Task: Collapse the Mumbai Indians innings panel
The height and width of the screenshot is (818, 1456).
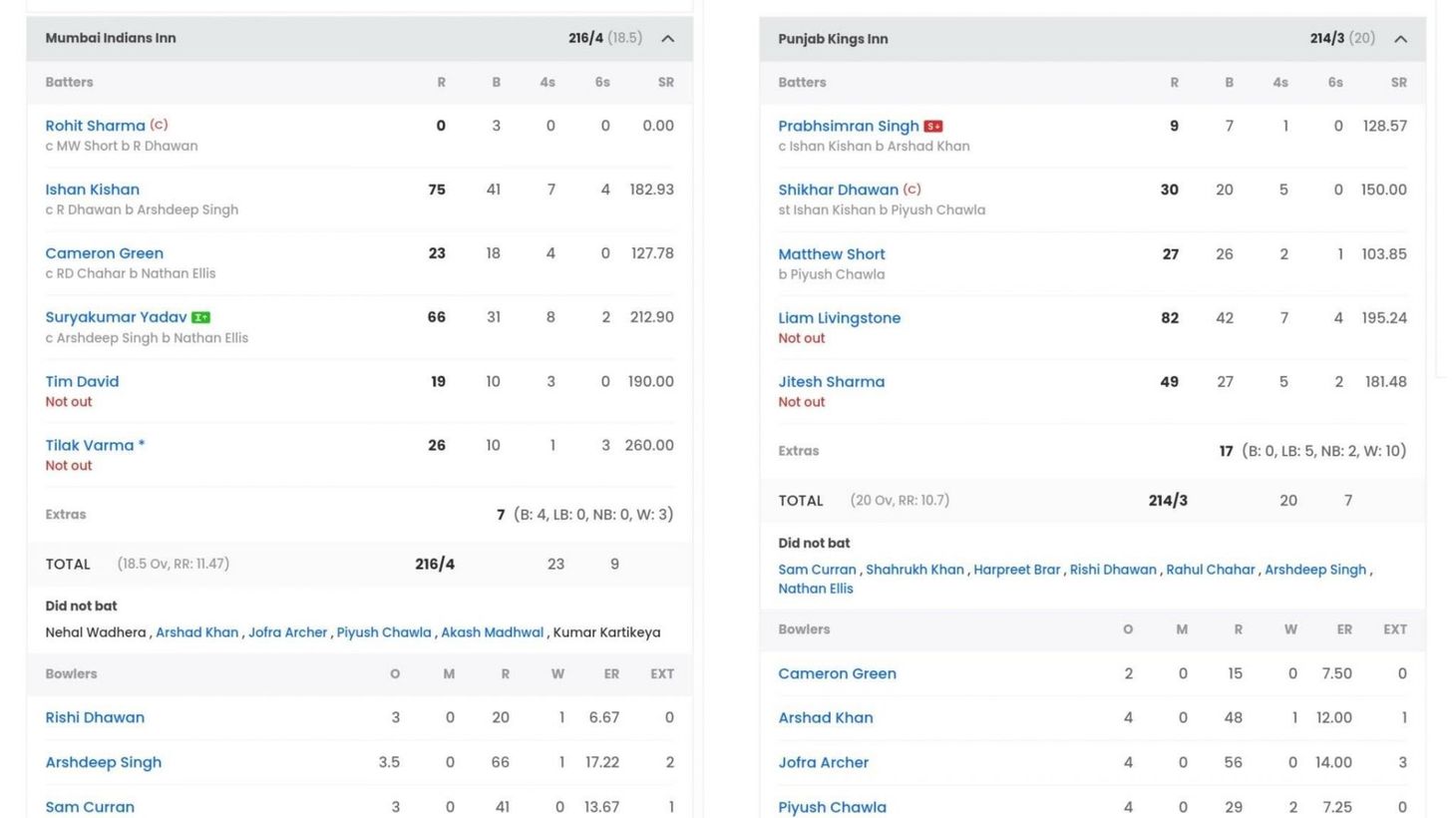Action: pos(668,38)
